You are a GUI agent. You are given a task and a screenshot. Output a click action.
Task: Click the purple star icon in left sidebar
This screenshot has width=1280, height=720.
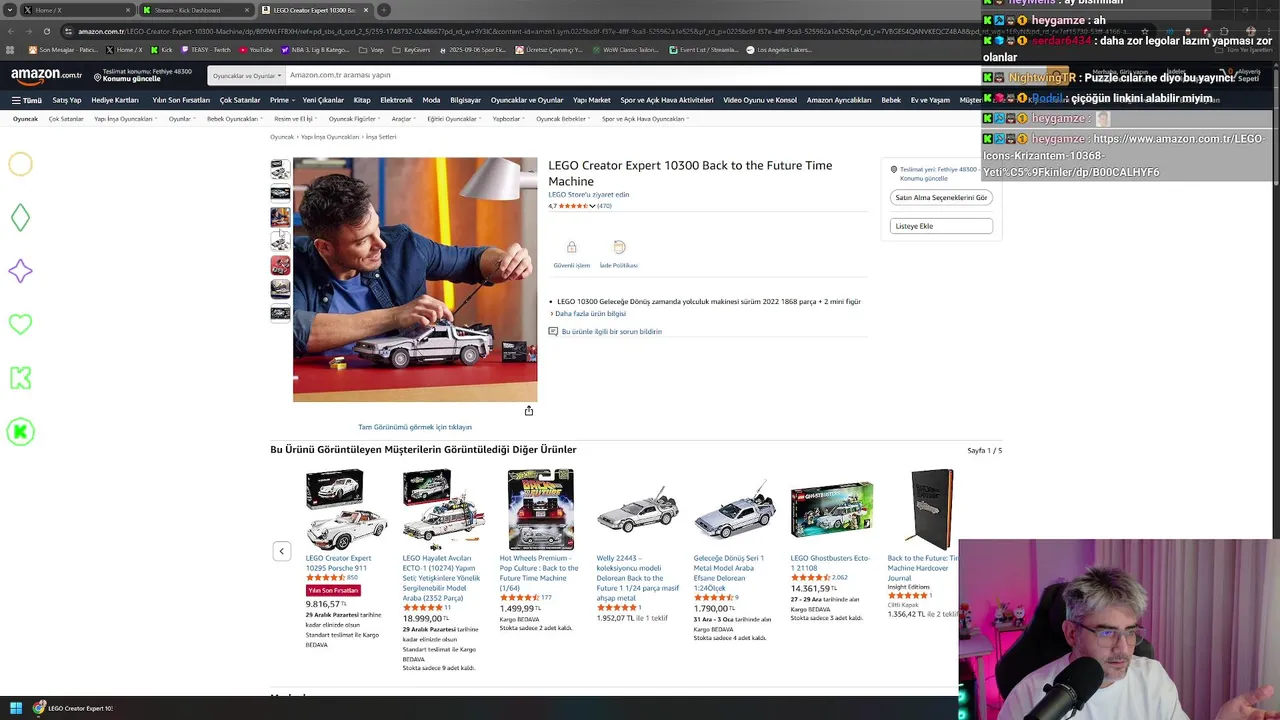pos(20,271)
